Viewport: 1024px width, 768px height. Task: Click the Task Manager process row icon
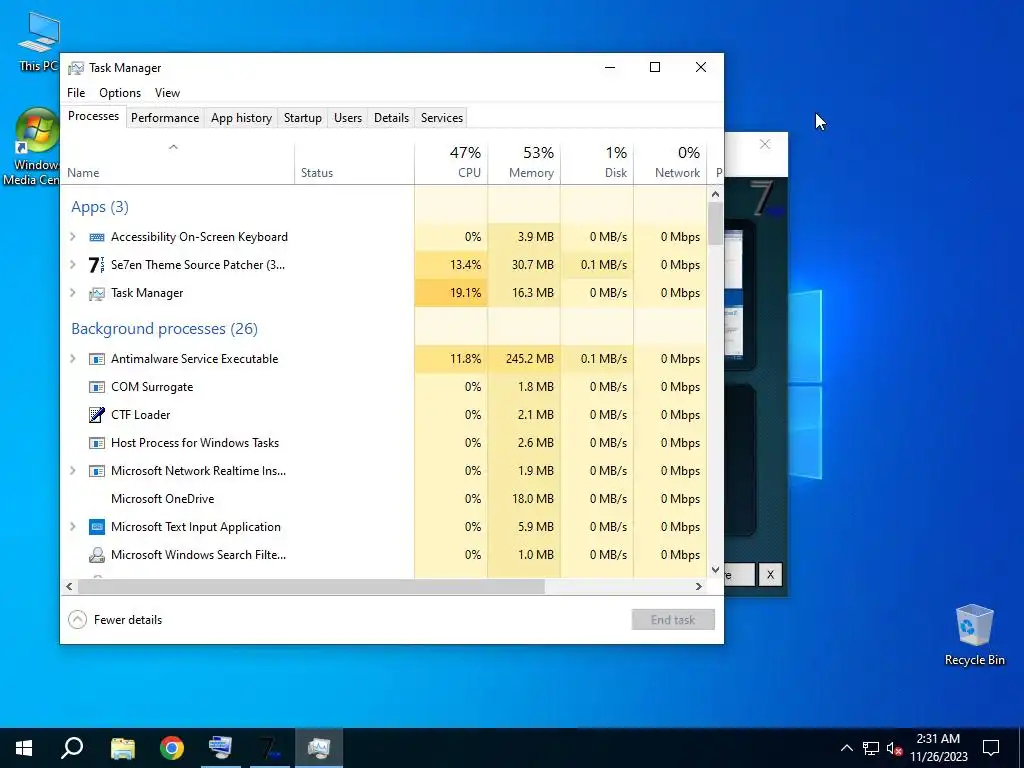click(97, 293)
